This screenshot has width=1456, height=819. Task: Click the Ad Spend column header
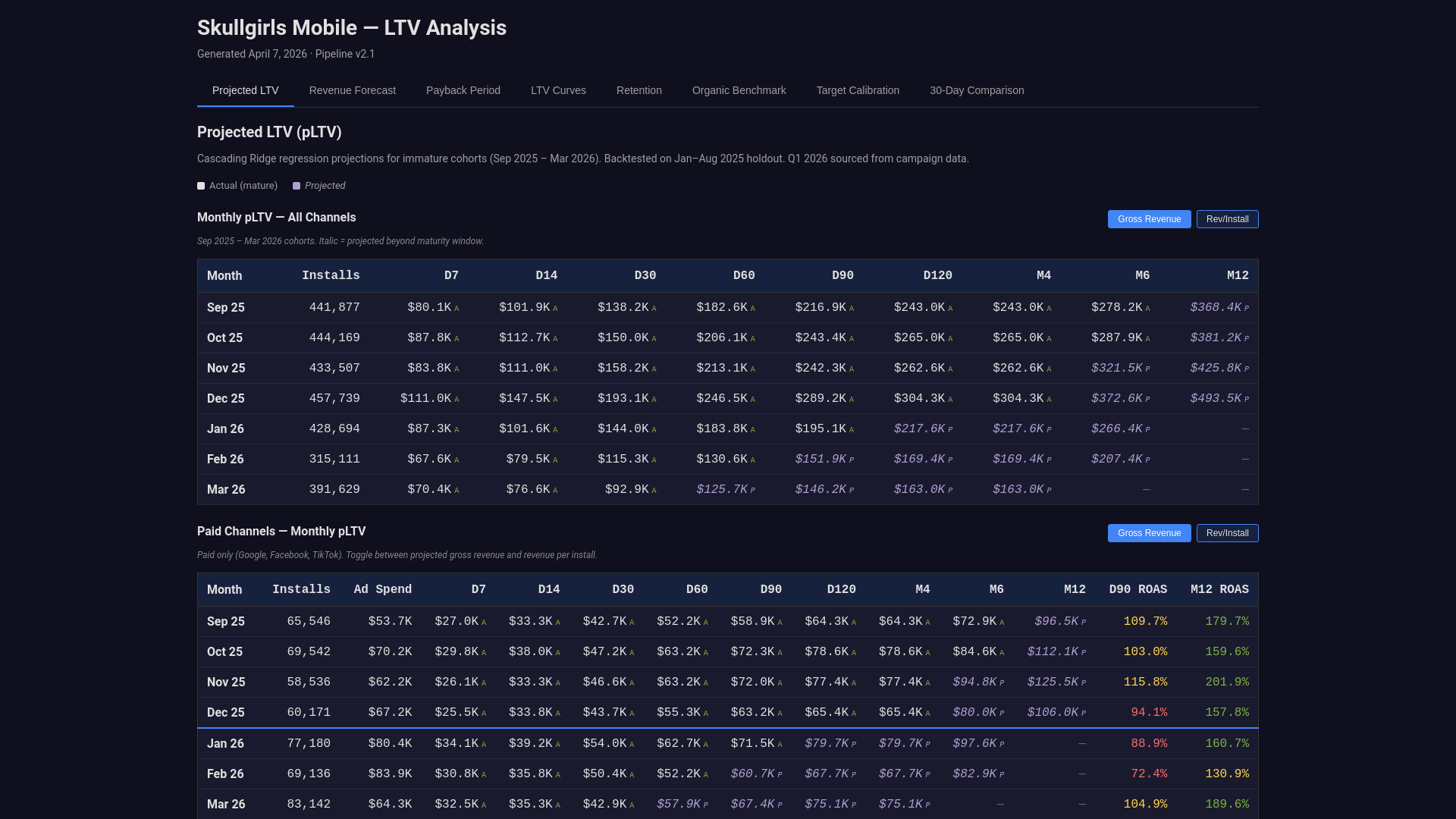[x=382, y=590]
